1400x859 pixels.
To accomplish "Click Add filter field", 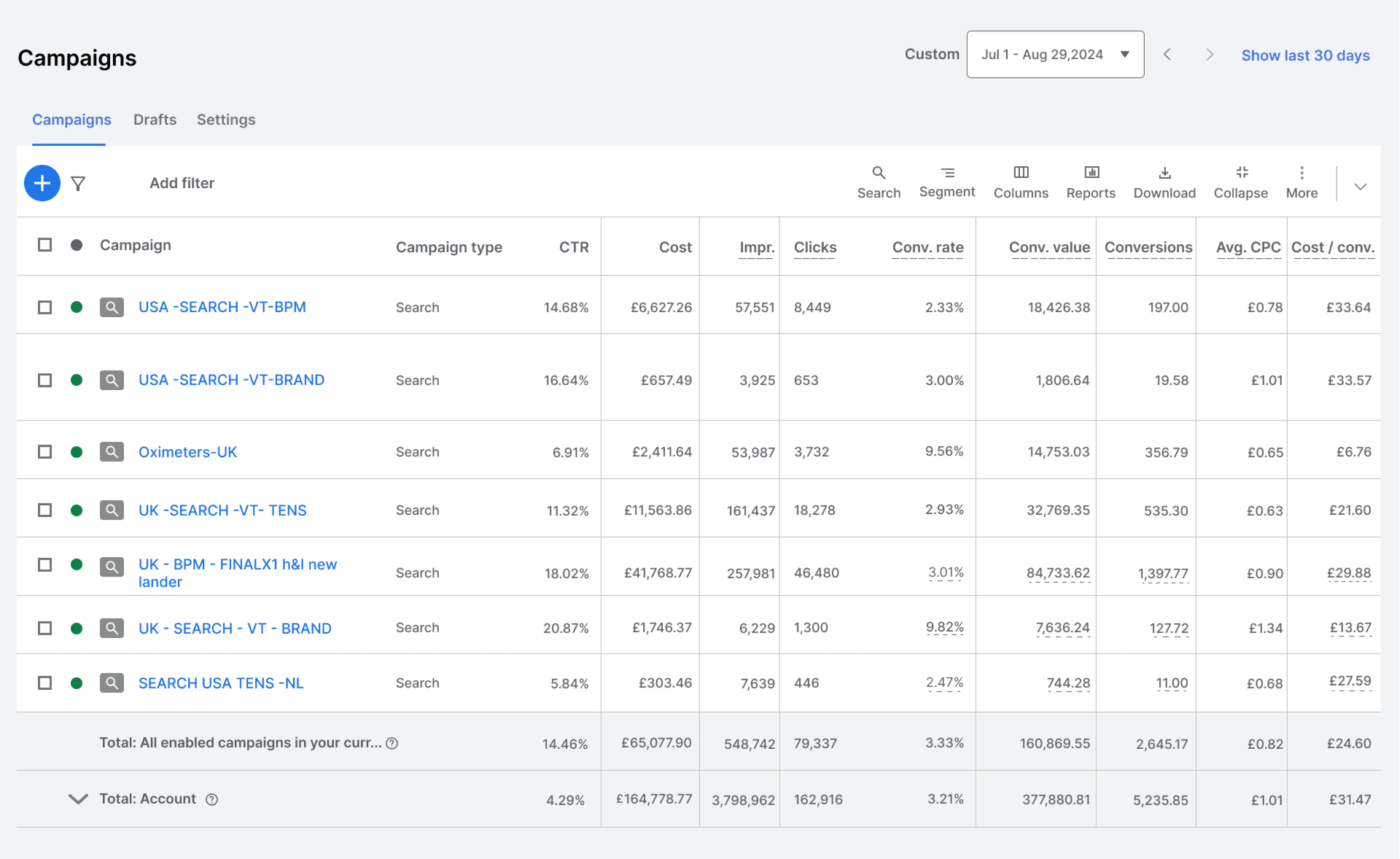I will click(x=182, y=183).
